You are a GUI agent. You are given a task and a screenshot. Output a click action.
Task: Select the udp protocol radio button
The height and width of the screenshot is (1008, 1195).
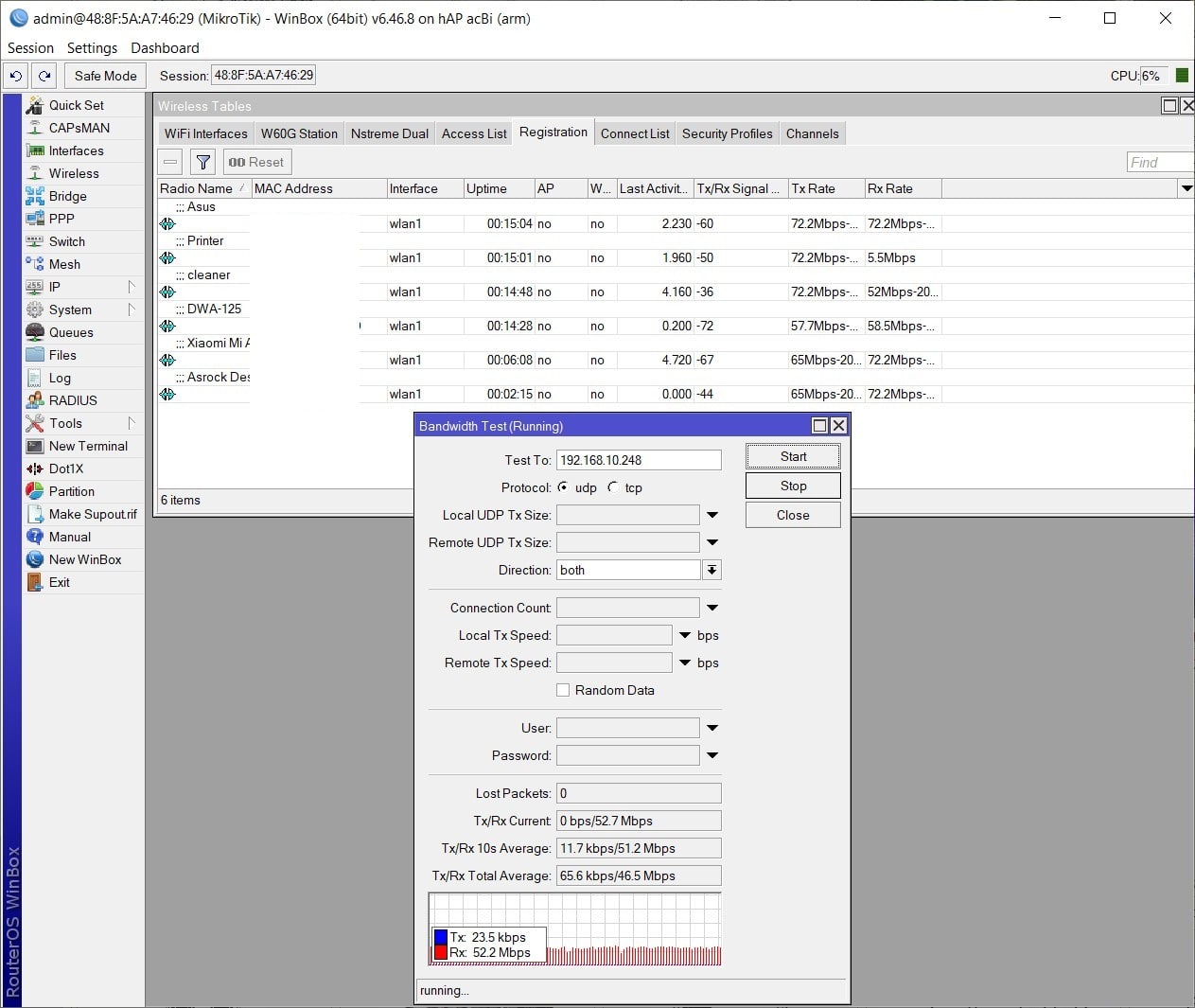point(563,487)
